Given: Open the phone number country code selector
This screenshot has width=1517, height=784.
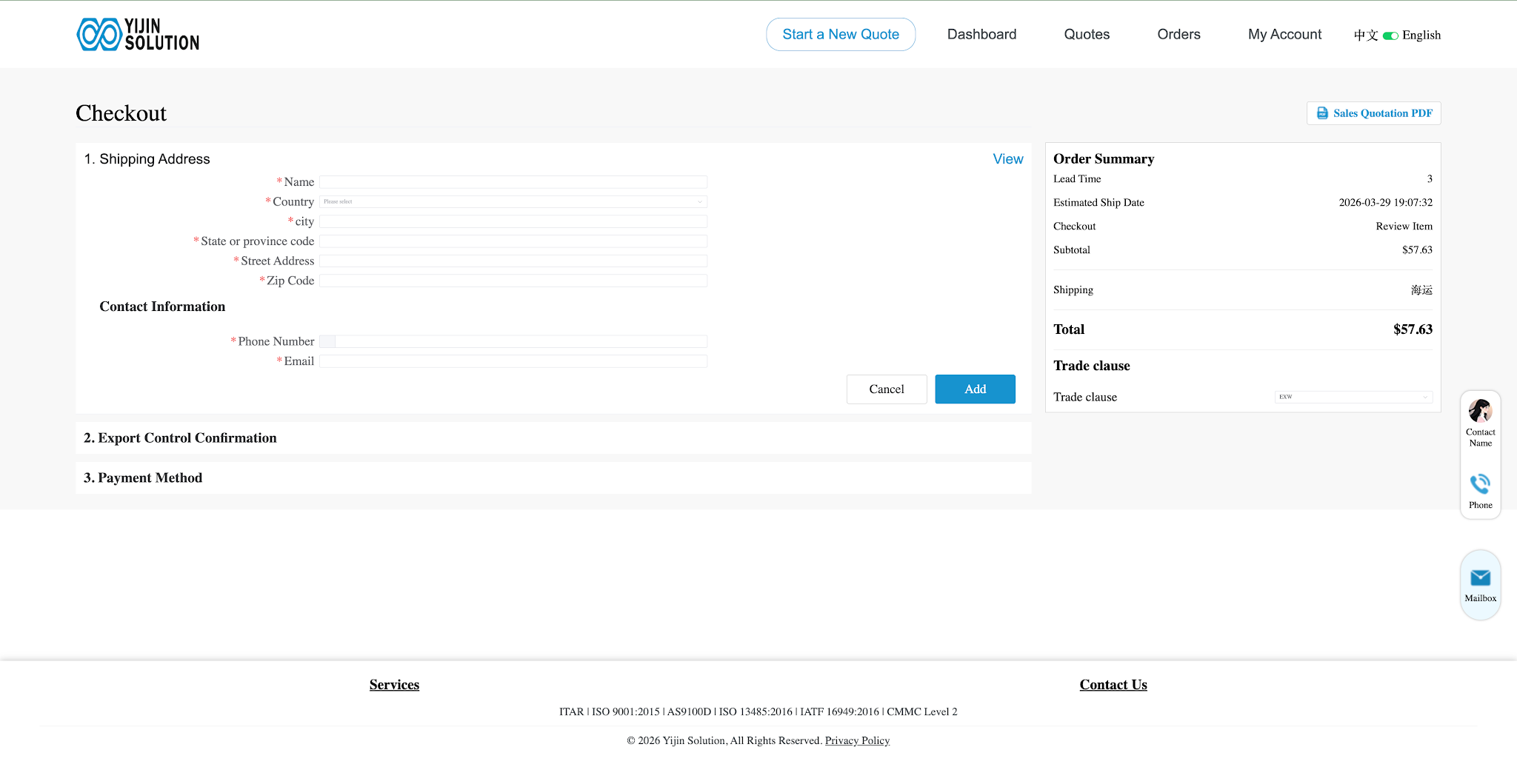Looking at the screenshot, I should pyautogui.click(x=327, y=341).
